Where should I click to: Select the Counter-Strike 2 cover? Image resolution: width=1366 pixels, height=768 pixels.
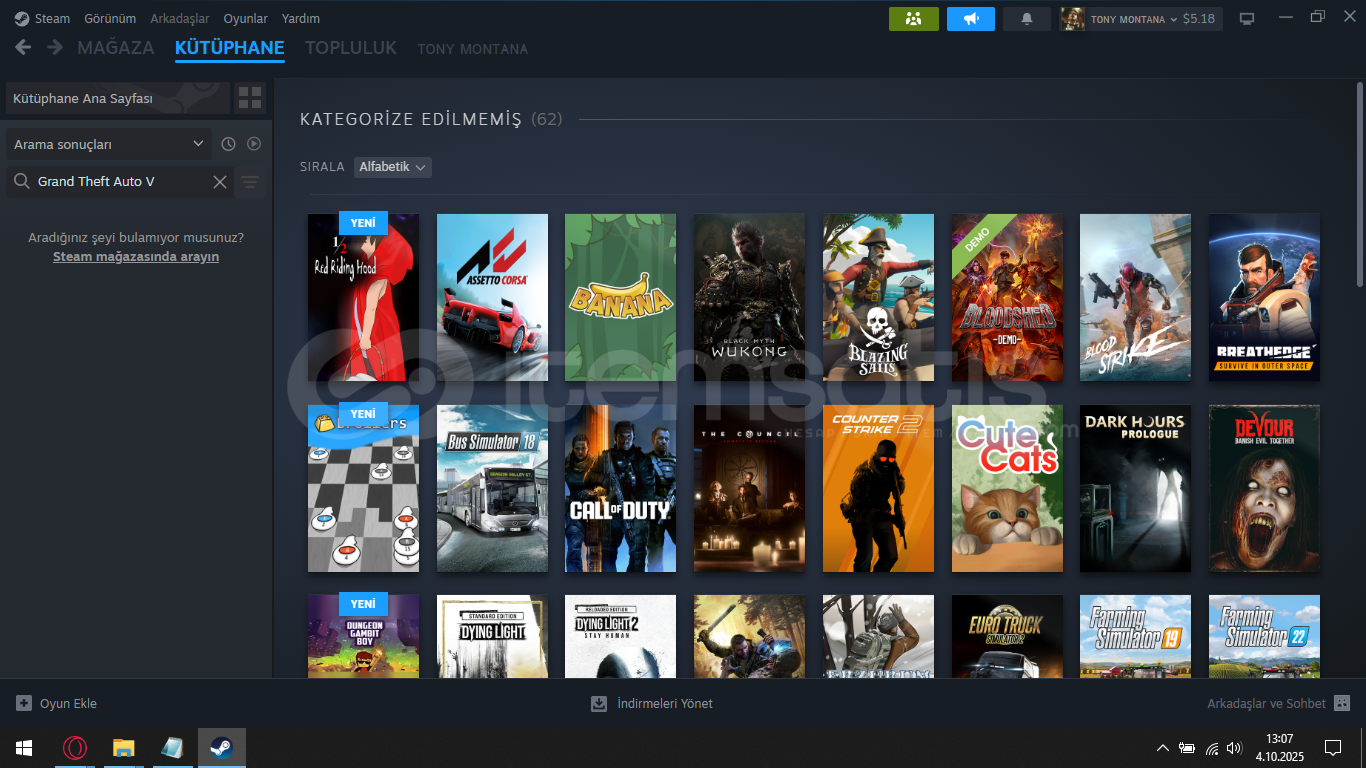(878, 488)
